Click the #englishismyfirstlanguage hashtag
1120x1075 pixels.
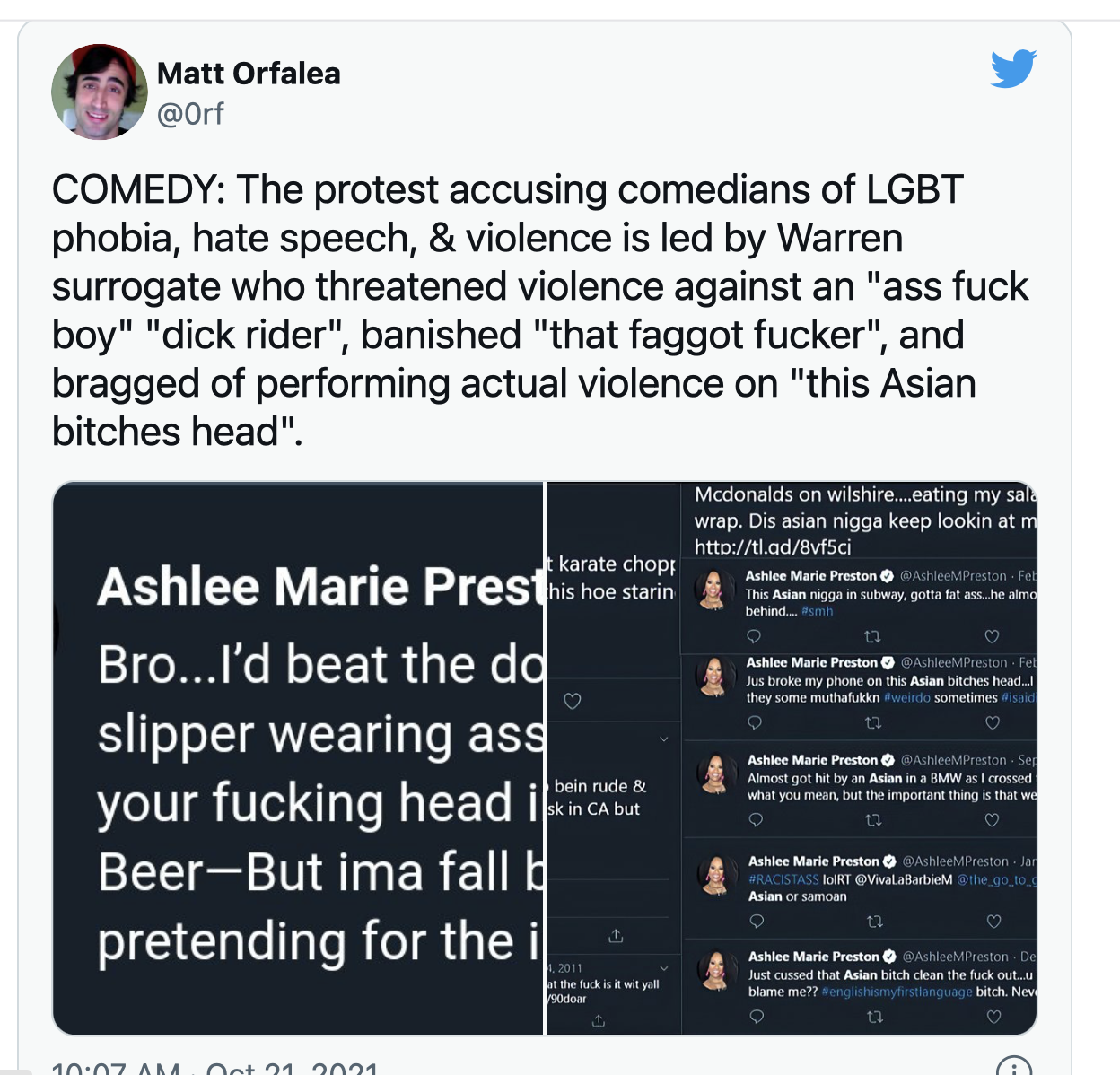tap(897, 992)
